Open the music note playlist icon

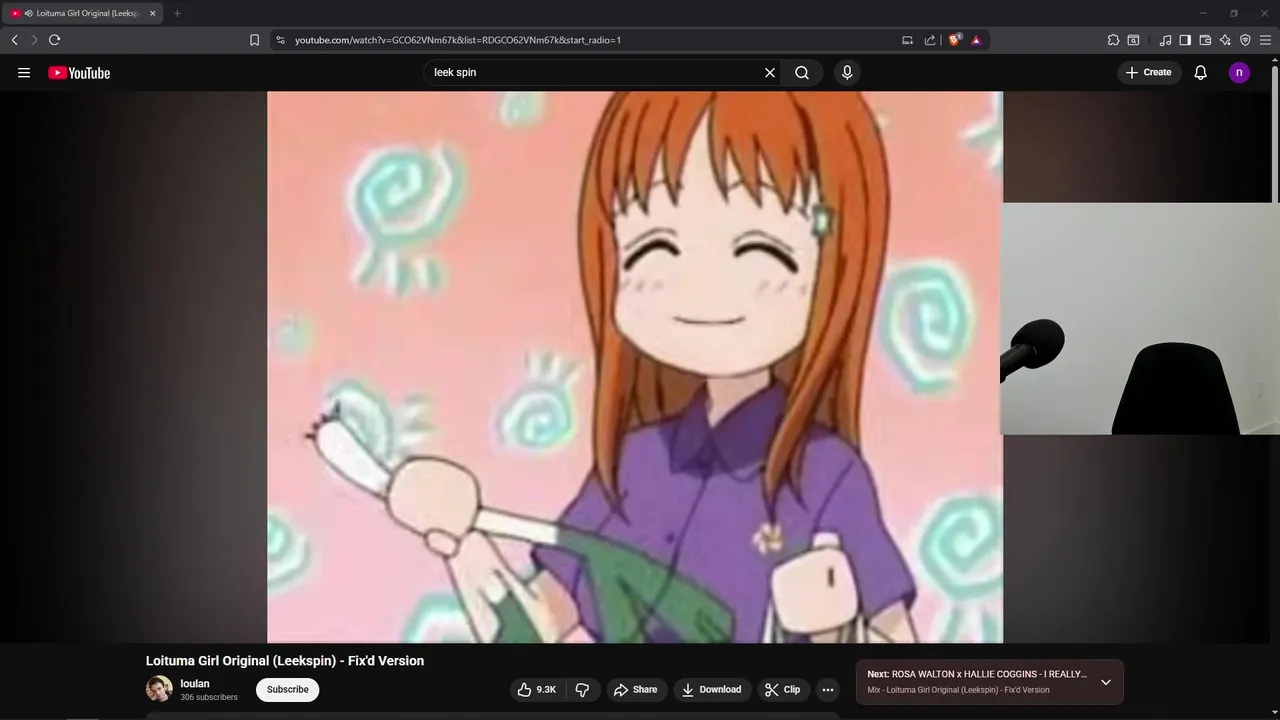(x=1165, y=40)
